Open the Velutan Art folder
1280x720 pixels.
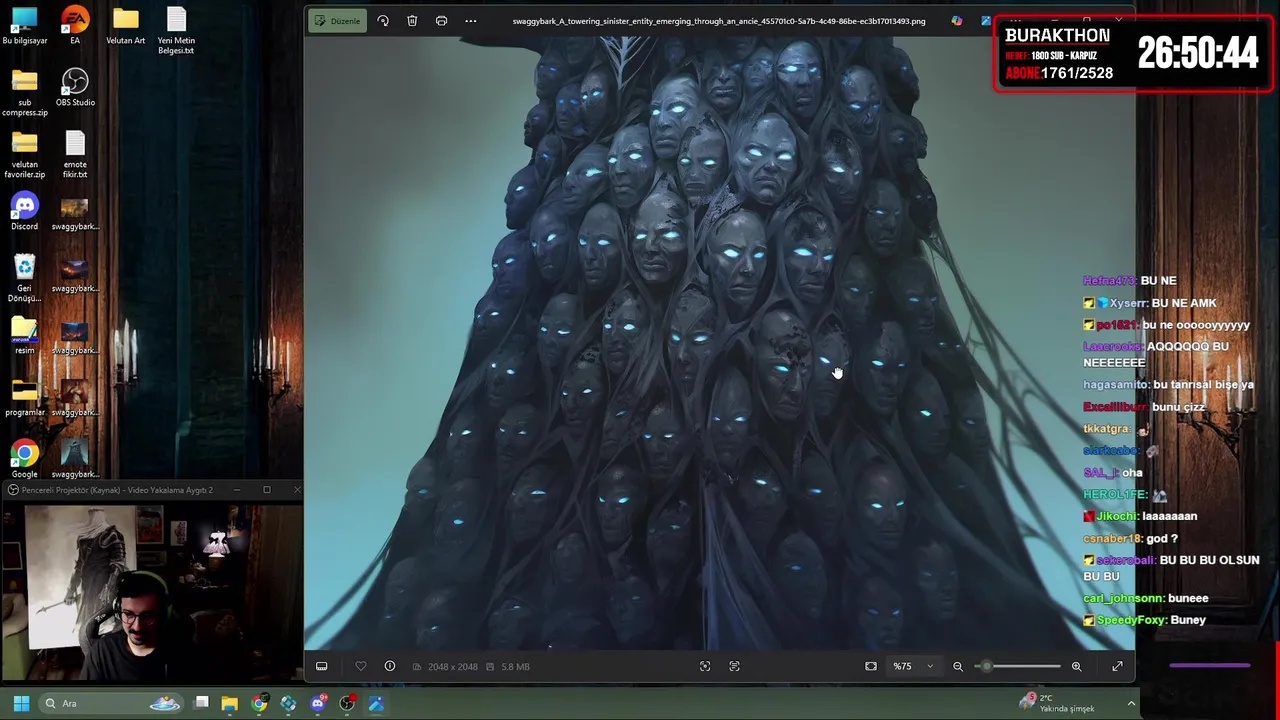125,26
